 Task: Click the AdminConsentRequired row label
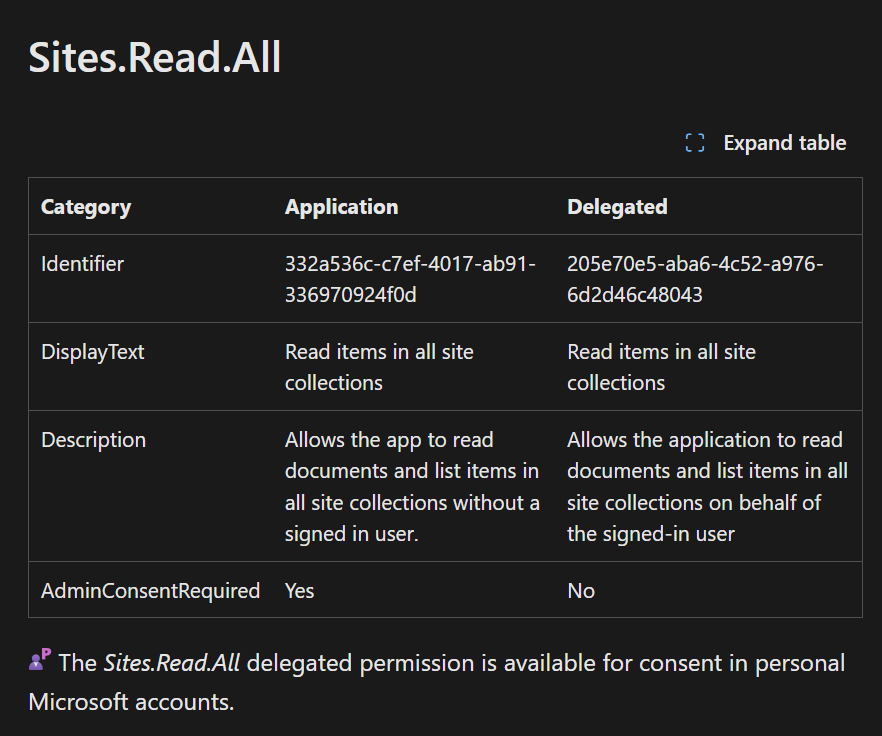pos(150,591)
